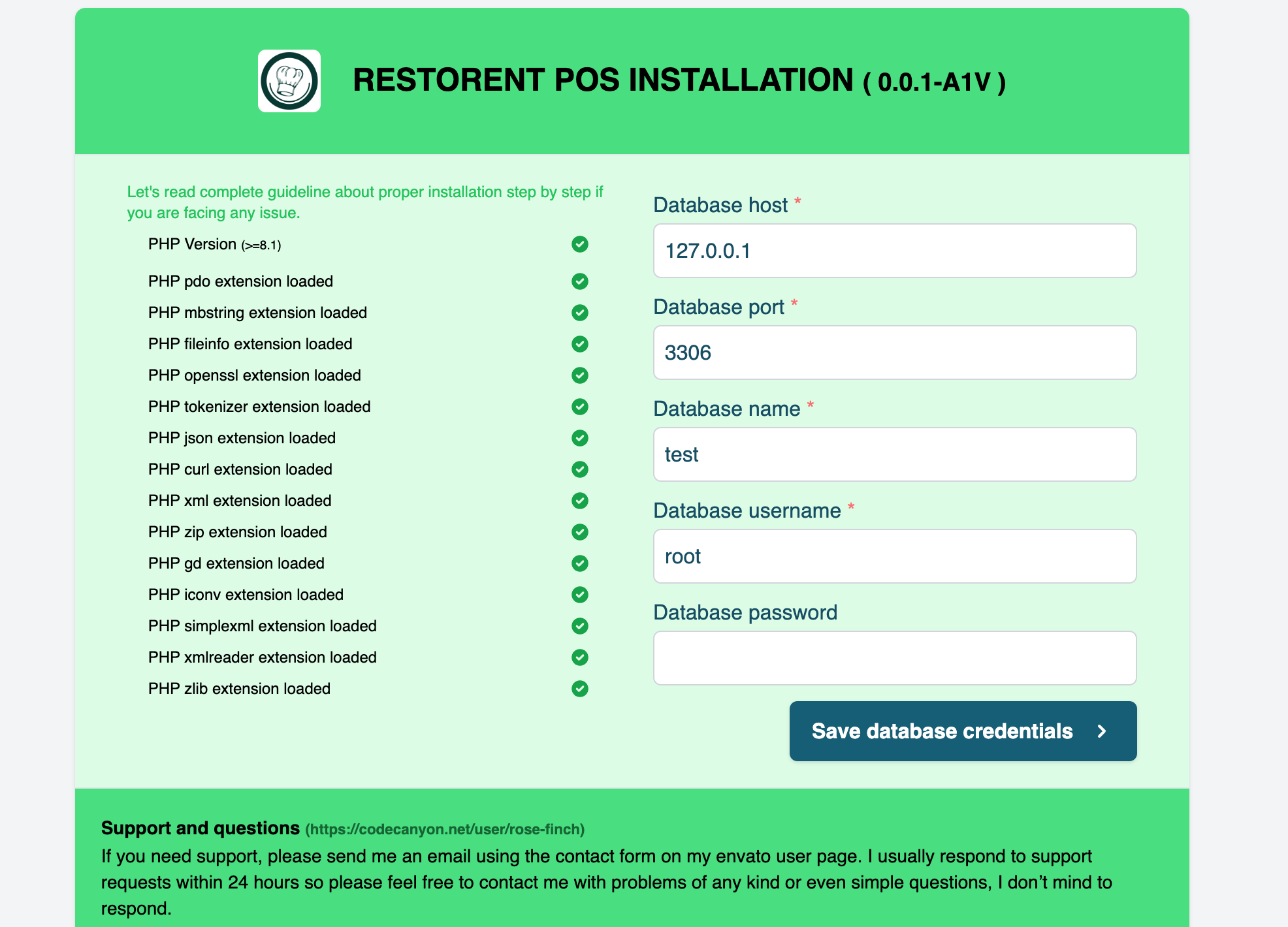The height and width of the screenshot is (927, 1288).
Task: Click the zip extension check icon
Action: (579, 532)
